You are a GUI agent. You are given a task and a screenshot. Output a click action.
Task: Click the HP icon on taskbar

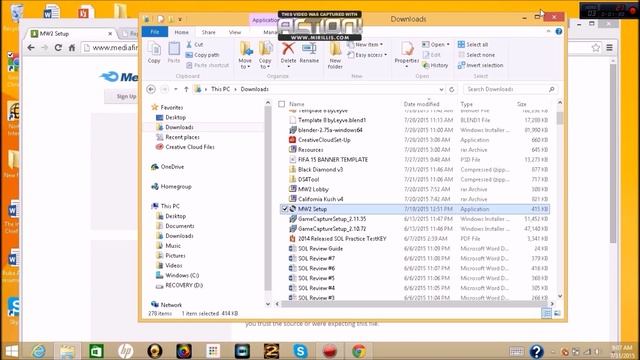[x=125, y=351]
